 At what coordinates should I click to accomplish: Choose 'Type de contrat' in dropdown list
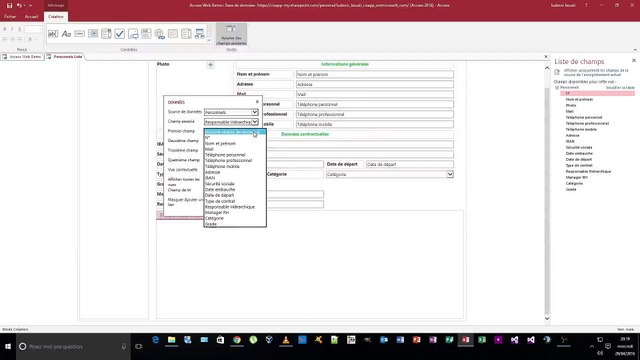point(235,201)
